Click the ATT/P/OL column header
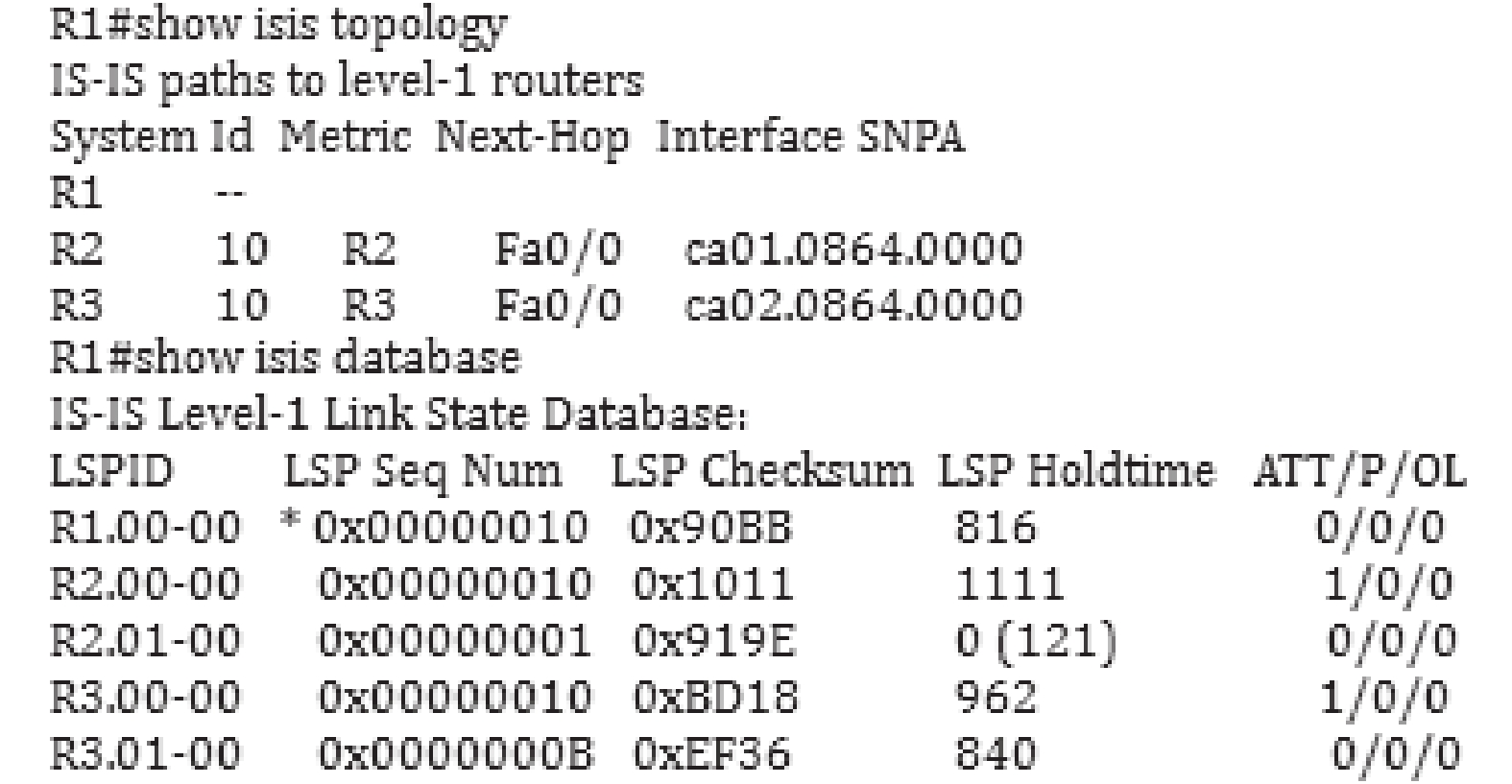 (x=1359, y=471)
